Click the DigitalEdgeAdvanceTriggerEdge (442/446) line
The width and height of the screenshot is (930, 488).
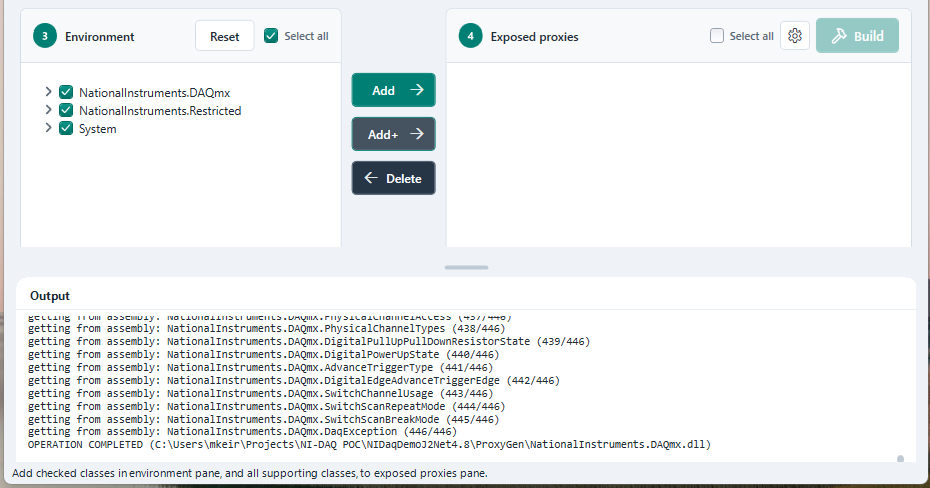pos(294,380)
